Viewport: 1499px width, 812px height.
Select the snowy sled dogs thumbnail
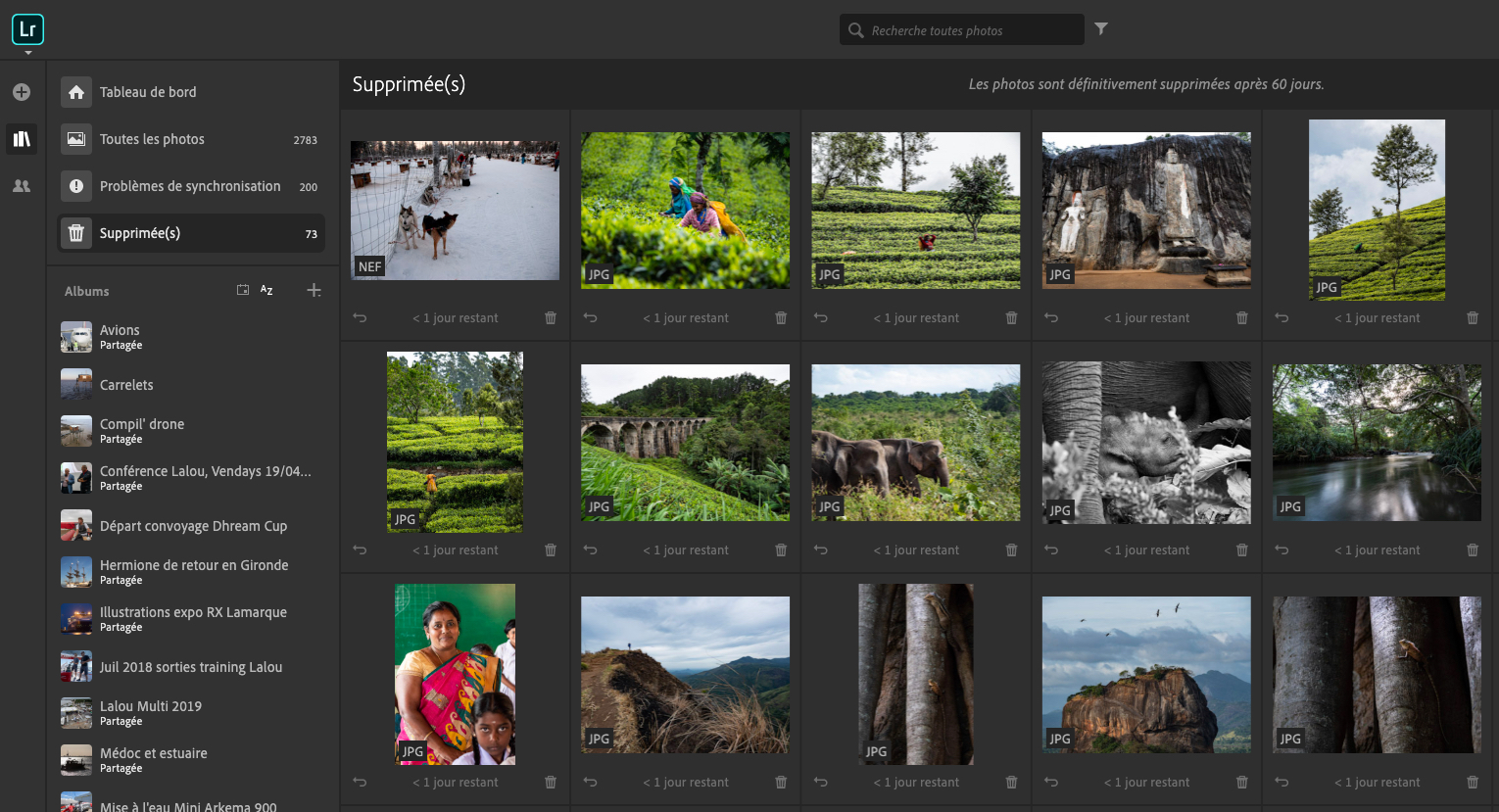click(x=455, y=211)
